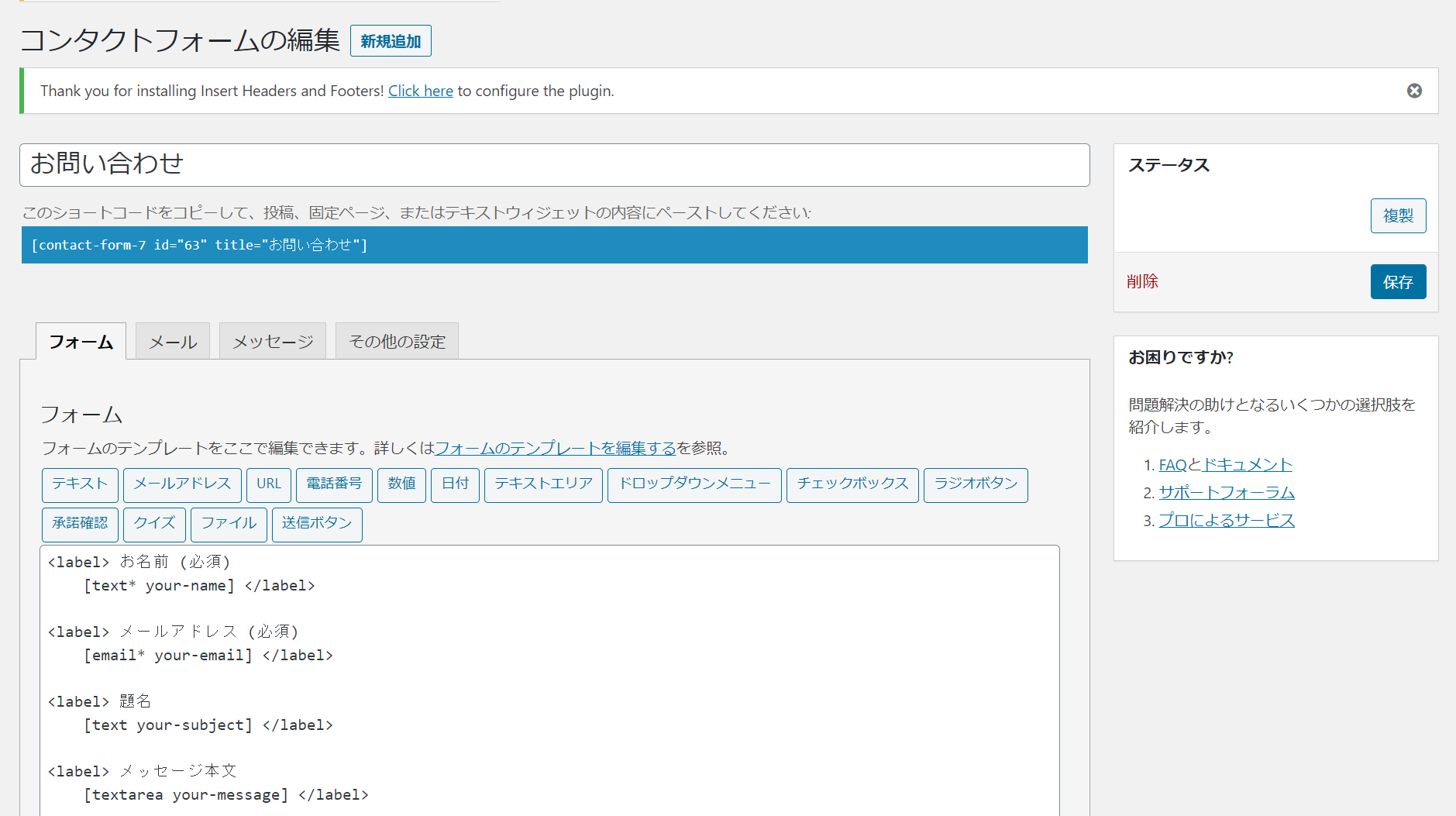Image resolution: width=1456 pixels, height=816 pixels.
Task: Insert a チェックボックス tag
Action: pos(852,484)
